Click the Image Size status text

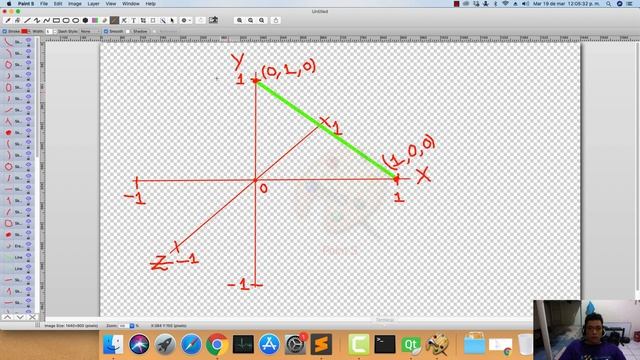pyautogui.click(x=71, y=326)
